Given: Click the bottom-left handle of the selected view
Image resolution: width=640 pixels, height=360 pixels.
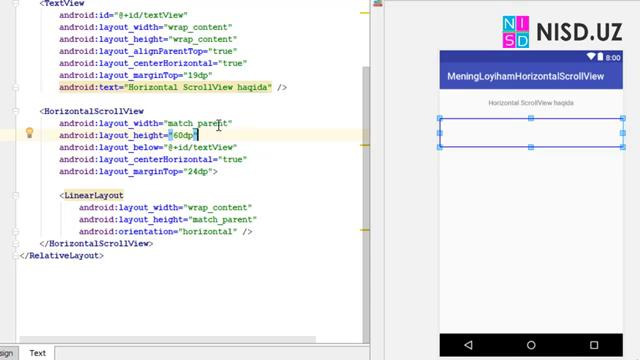Looking at the screenshot, I should (440, 147).
